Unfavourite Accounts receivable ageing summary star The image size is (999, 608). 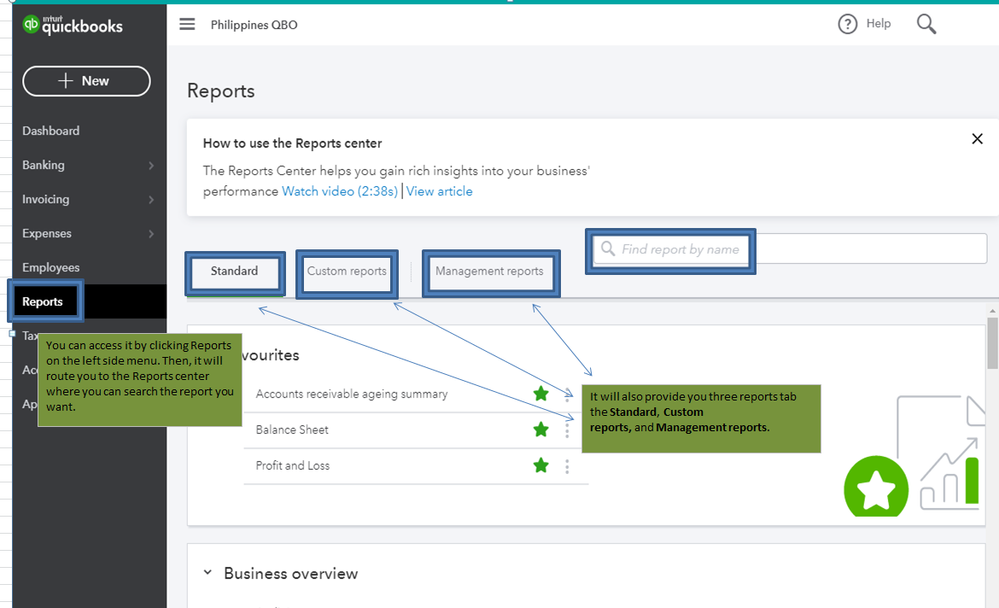541,394
